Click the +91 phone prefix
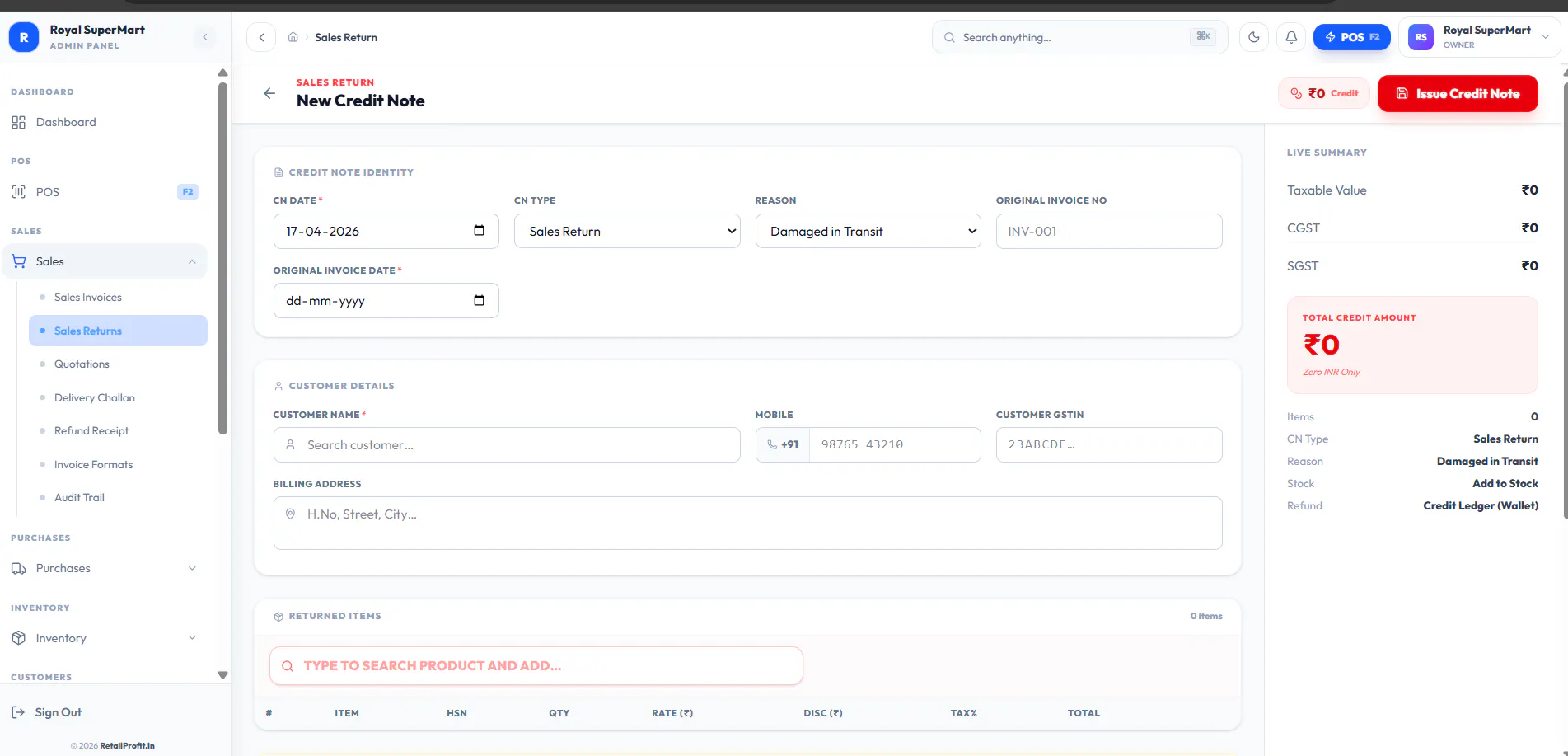Image resolution: width=1568 pixels, height=756 pixels. coord(783,444)
